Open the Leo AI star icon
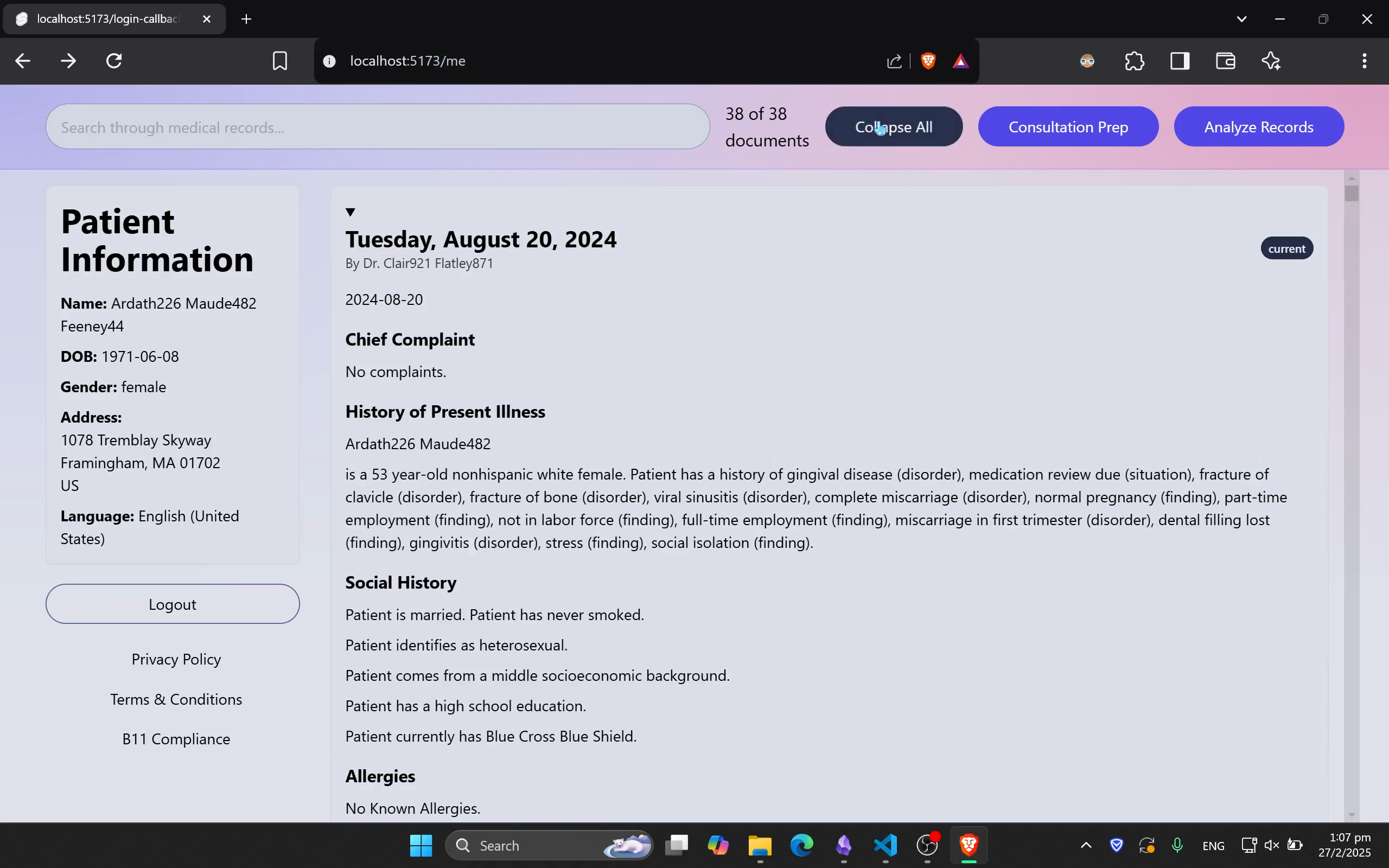This screenshot has height=868, width=1389. (x=1271, y=61)
